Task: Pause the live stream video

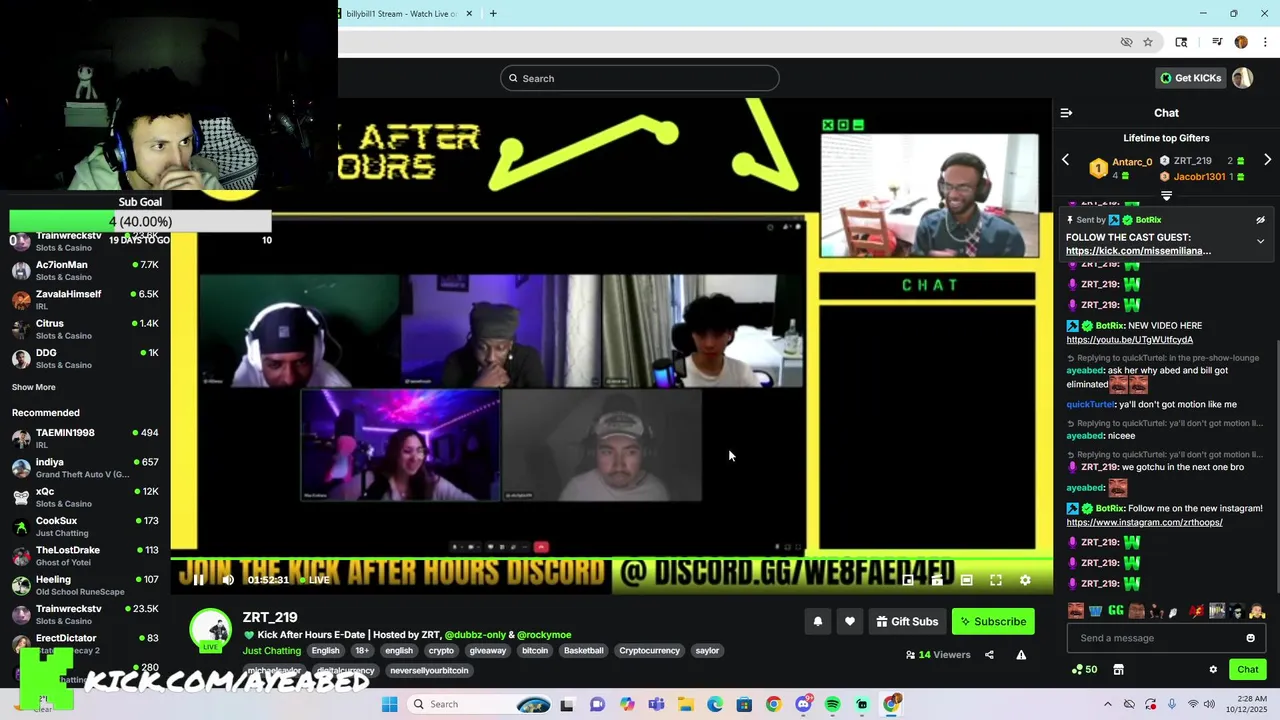Action: [198, 580]
